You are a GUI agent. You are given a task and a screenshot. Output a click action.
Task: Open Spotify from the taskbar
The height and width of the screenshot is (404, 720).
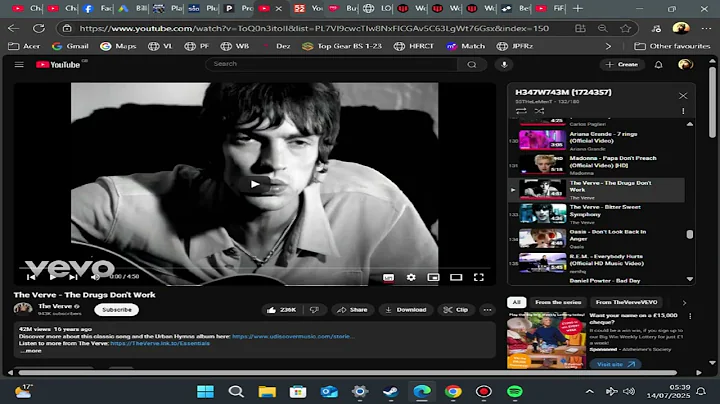point(515,392)
